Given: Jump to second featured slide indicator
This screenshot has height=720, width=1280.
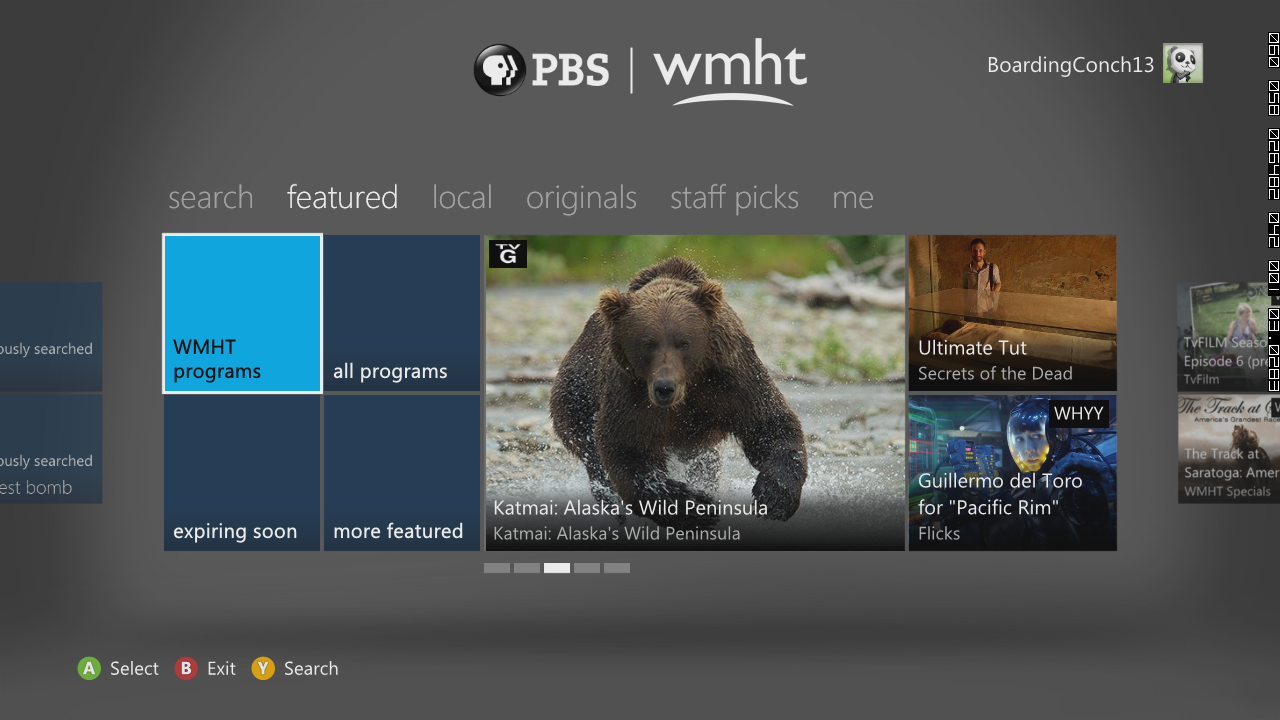Looking at the screenshot, I should pos(527,568).
